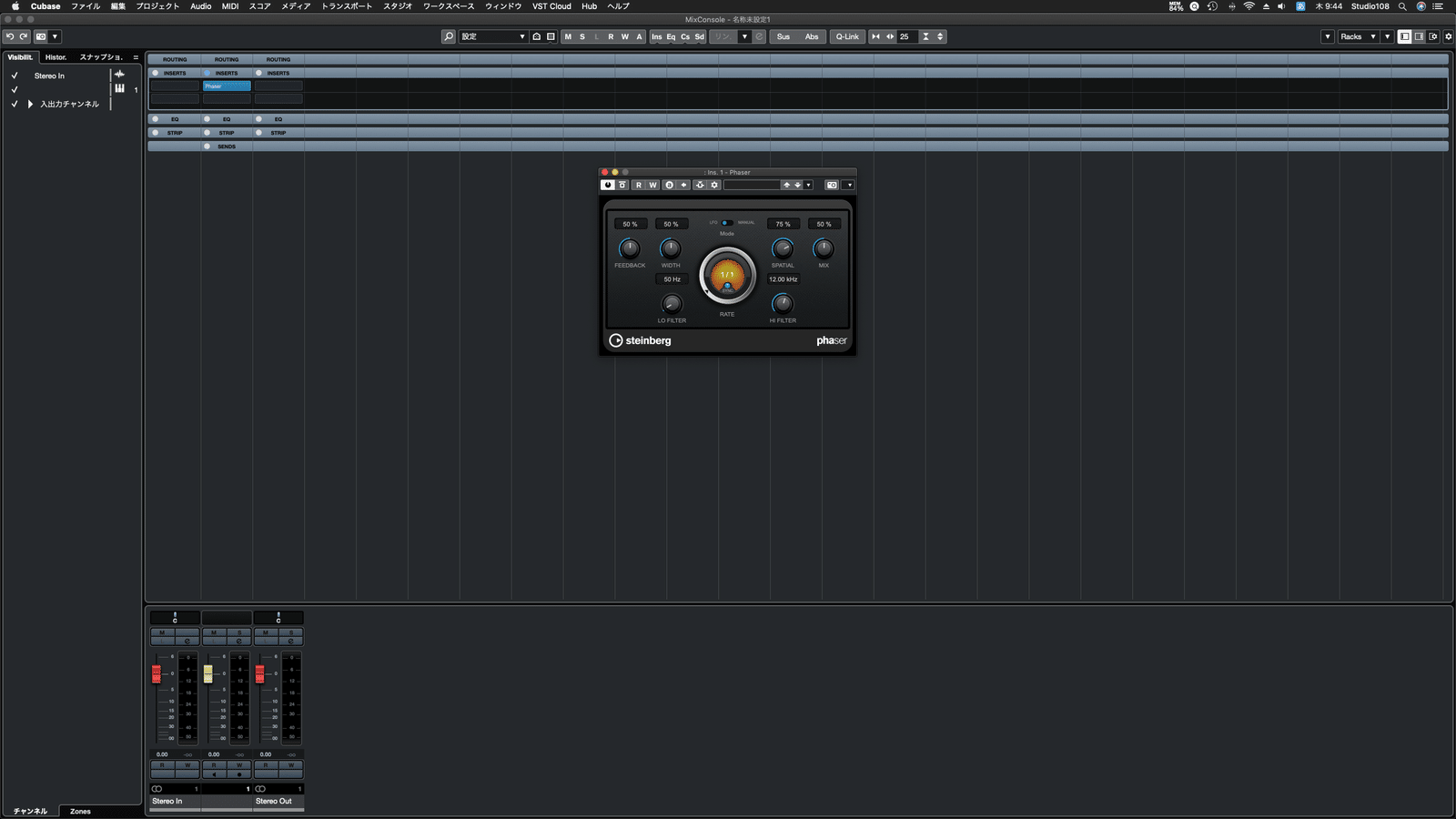This screenshot has height=819, width=1456.
Task: Click the Phaser FEEDBACK knob
Action: [629, 248]
